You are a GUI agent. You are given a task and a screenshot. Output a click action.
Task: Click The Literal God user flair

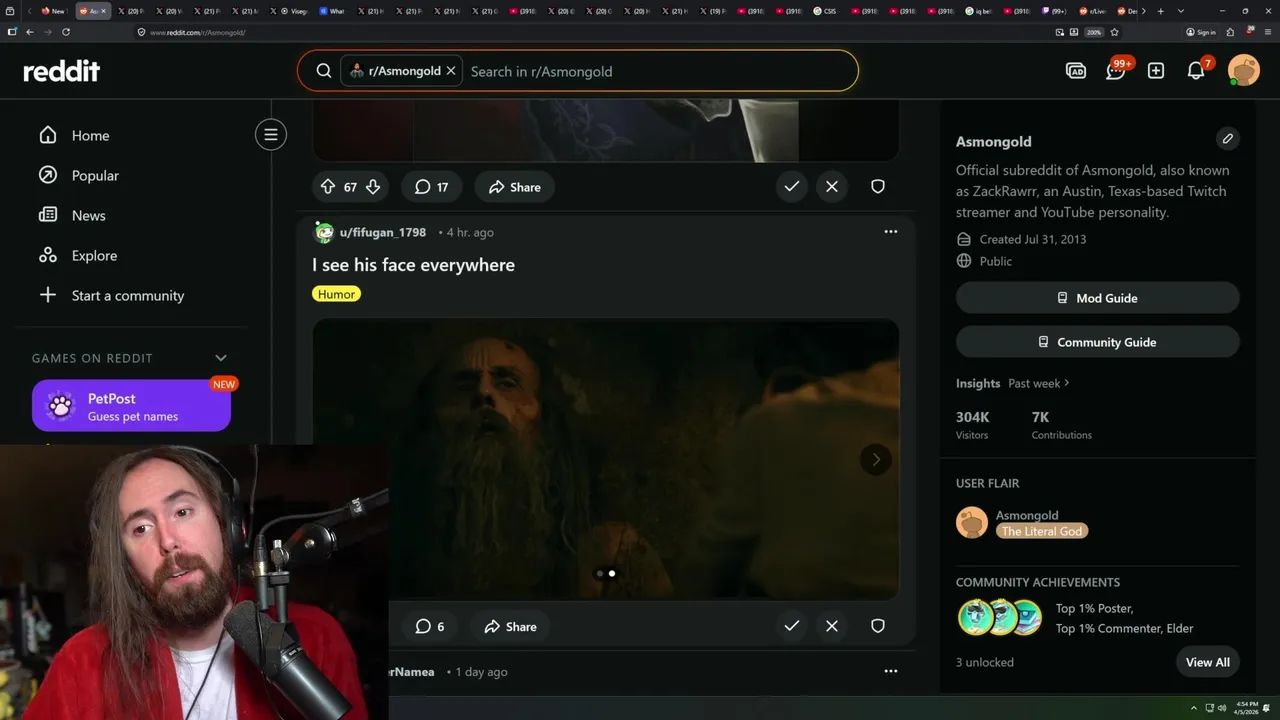tap(1042, 531)
